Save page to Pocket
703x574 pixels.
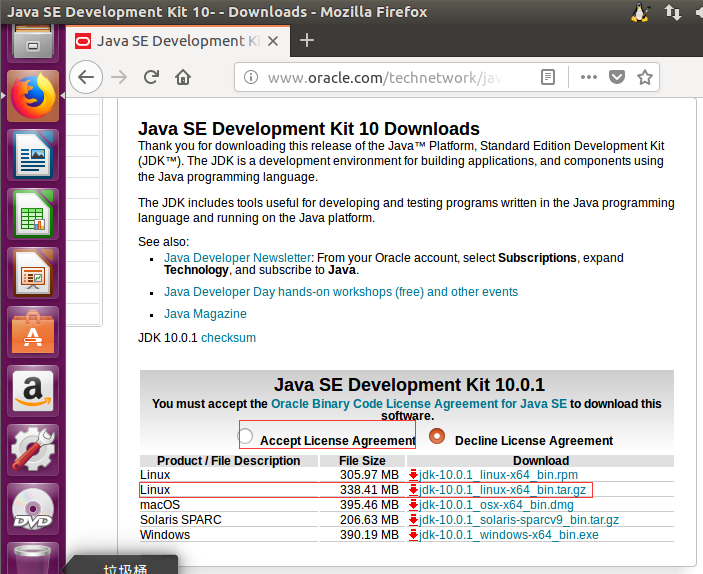(617, 77)
